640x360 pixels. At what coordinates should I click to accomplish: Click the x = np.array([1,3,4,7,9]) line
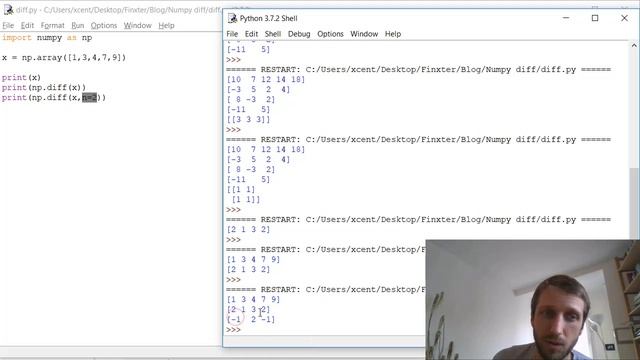click(64, 58)
